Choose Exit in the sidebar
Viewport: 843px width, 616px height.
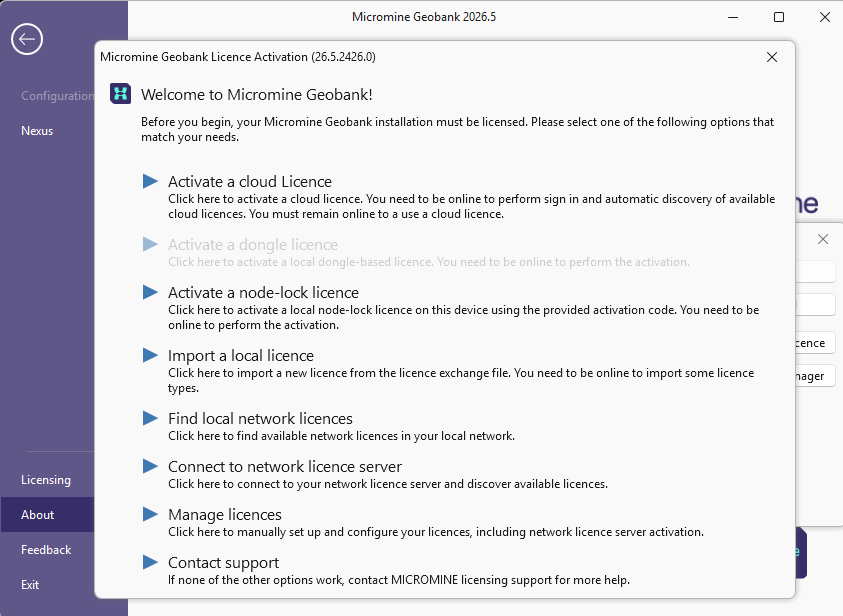pos(30,584)
